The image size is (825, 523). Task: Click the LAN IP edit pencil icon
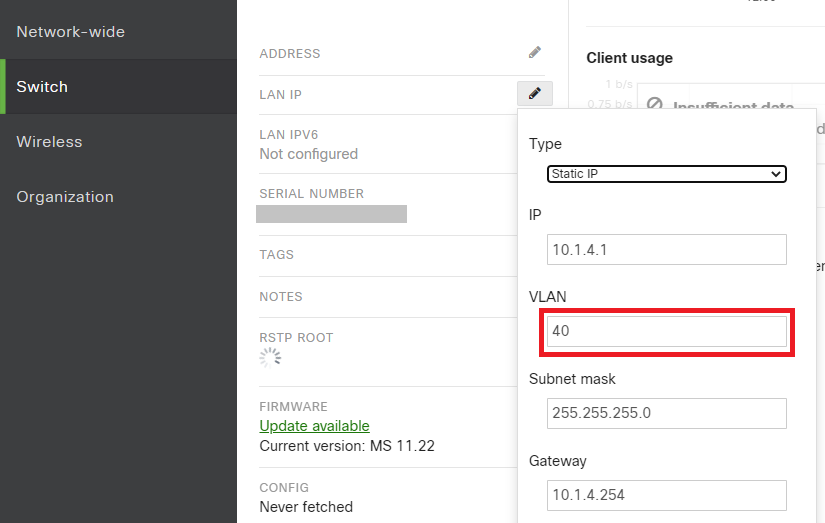click(x=535, y=94)
